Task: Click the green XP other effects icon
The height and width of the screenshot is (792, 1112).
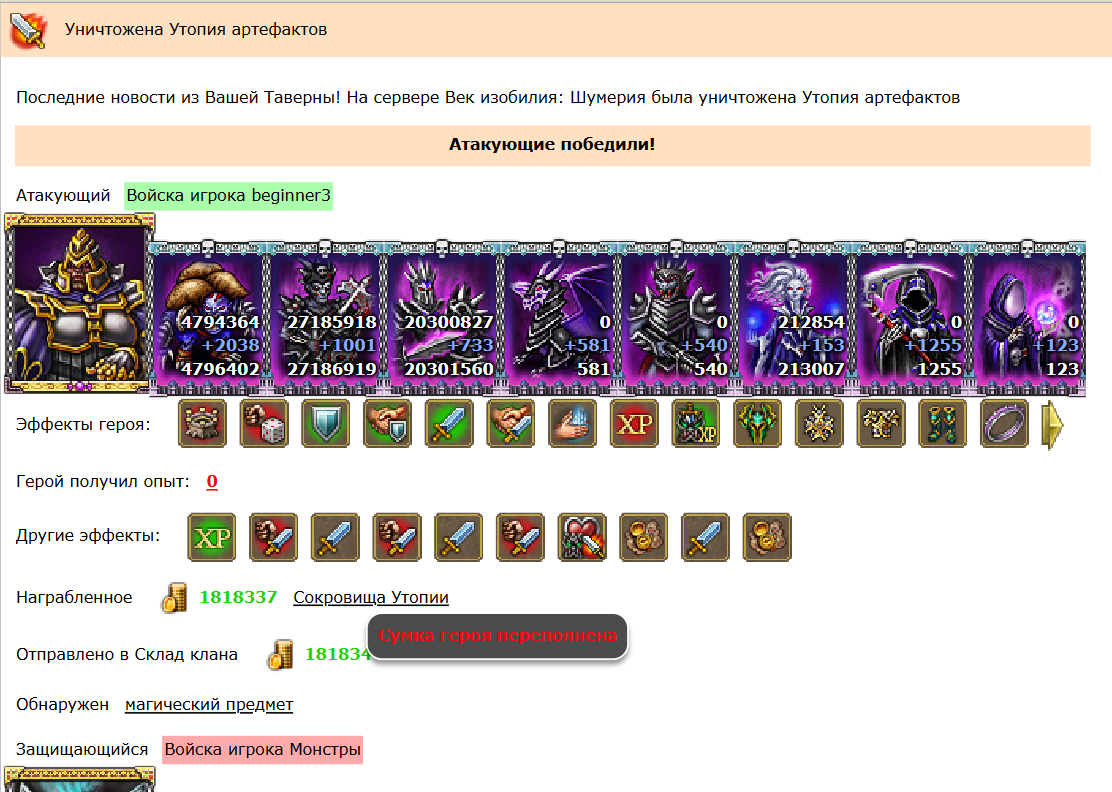Action: click(x=211, y=537)
